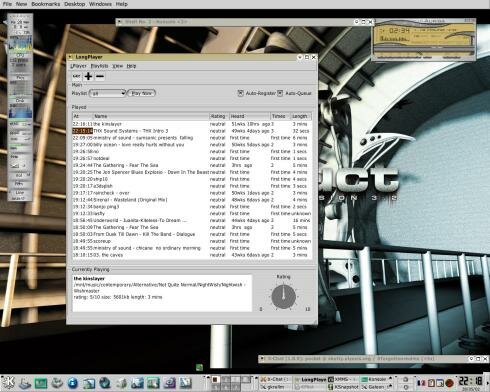Sort by the Heard column header

249,116
